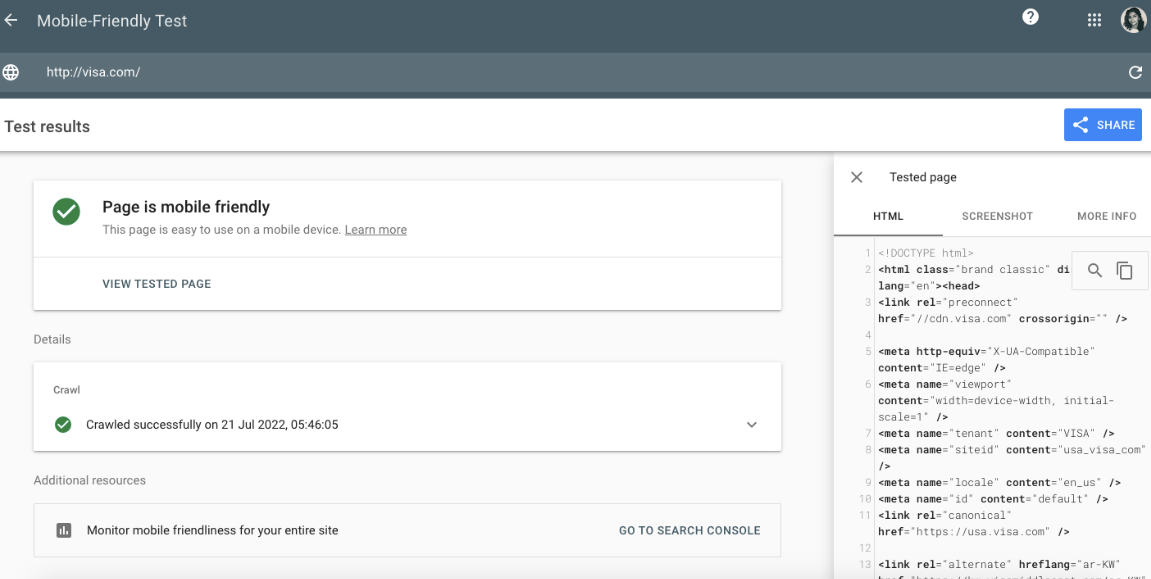Click the X-UA-Compatible meta code line
This screenshot has width=1151, height=579.
click(986, 360)
